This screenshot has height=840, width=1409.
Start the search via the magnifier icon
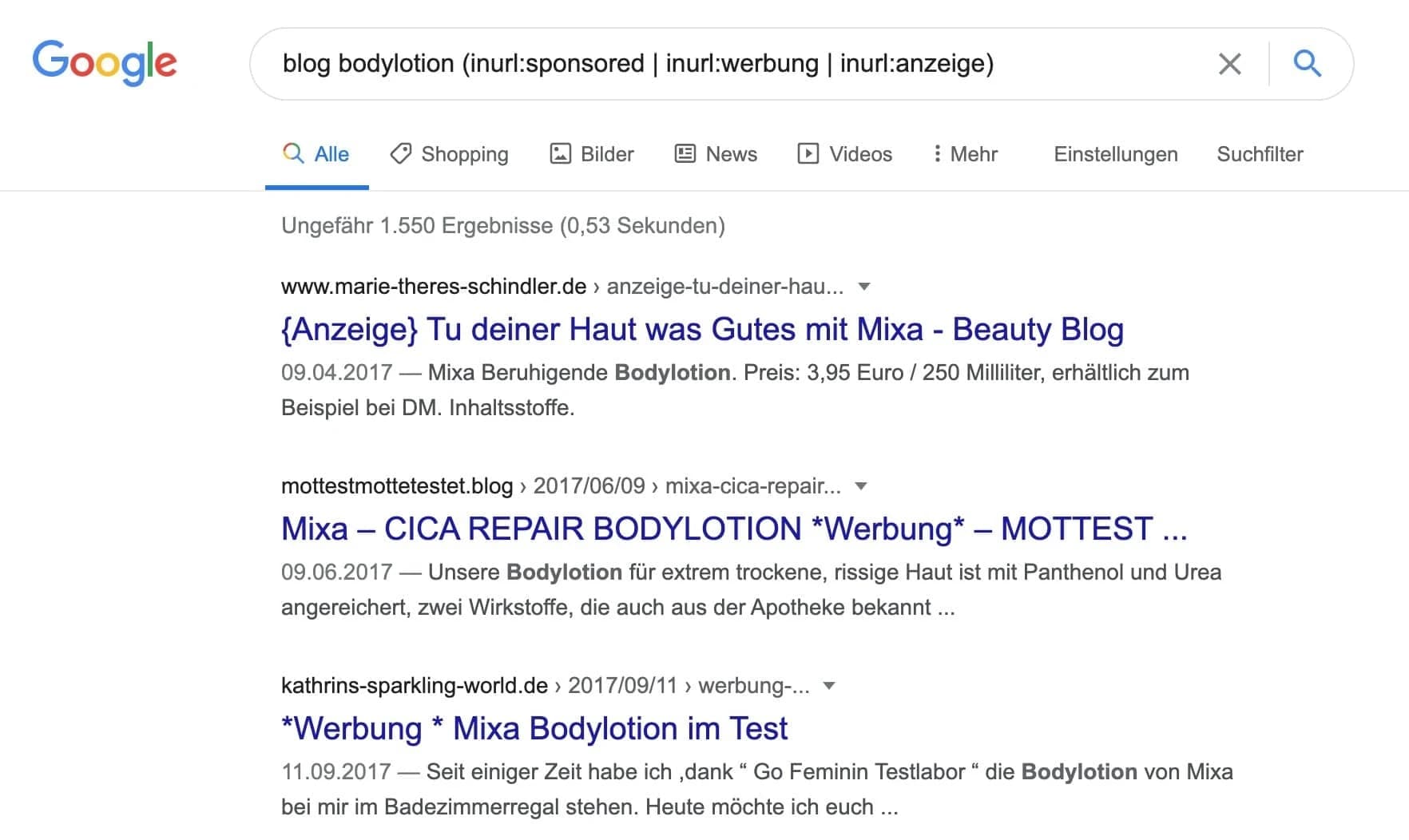[x=1308, y=64]
